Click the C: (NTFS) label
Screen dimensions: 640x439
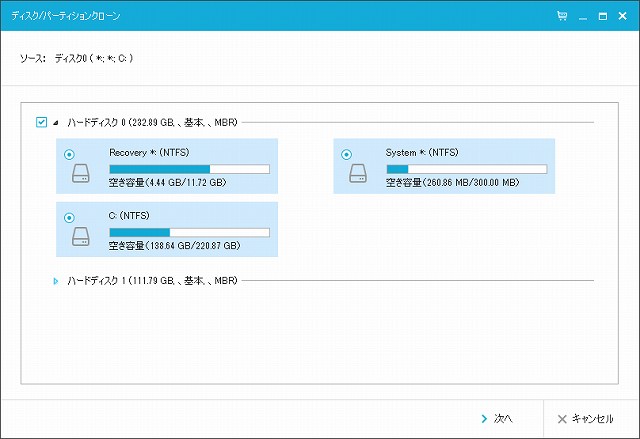coord(129,215)
